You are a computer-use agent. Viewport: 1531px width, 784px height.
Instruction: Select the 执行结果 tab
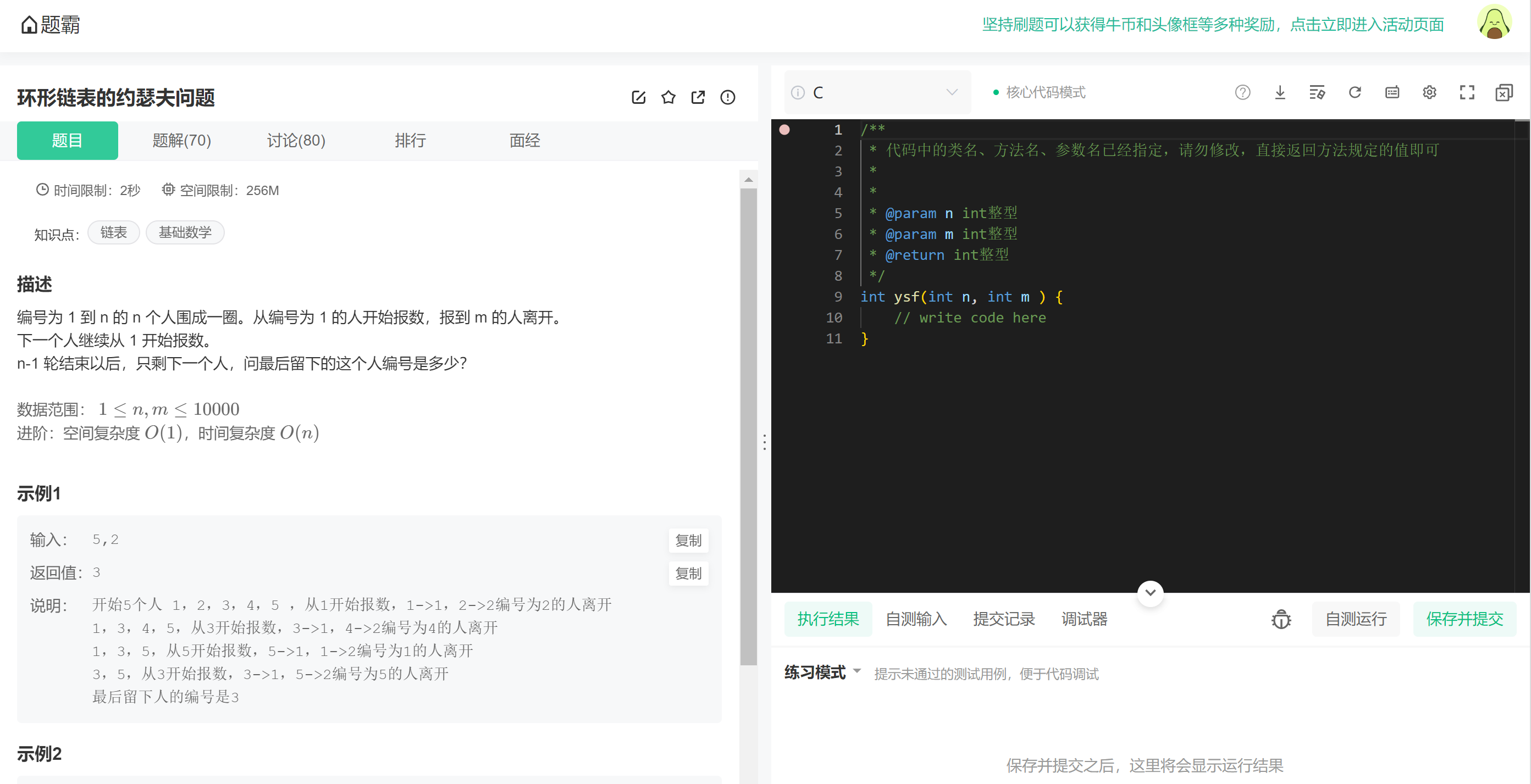[x=828, y=619]
